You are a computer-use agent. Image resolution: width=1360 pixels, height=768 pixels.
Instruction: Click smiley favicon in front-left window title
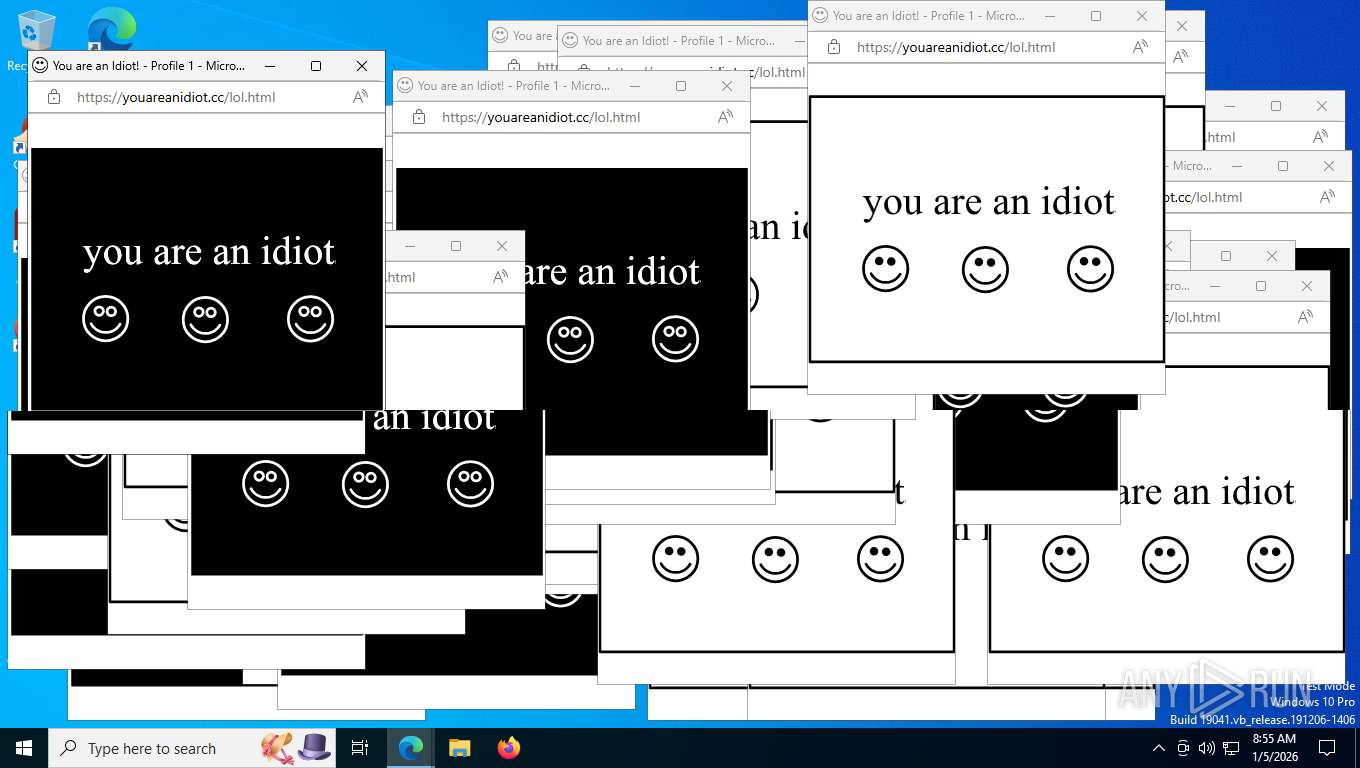coord(40,66)
